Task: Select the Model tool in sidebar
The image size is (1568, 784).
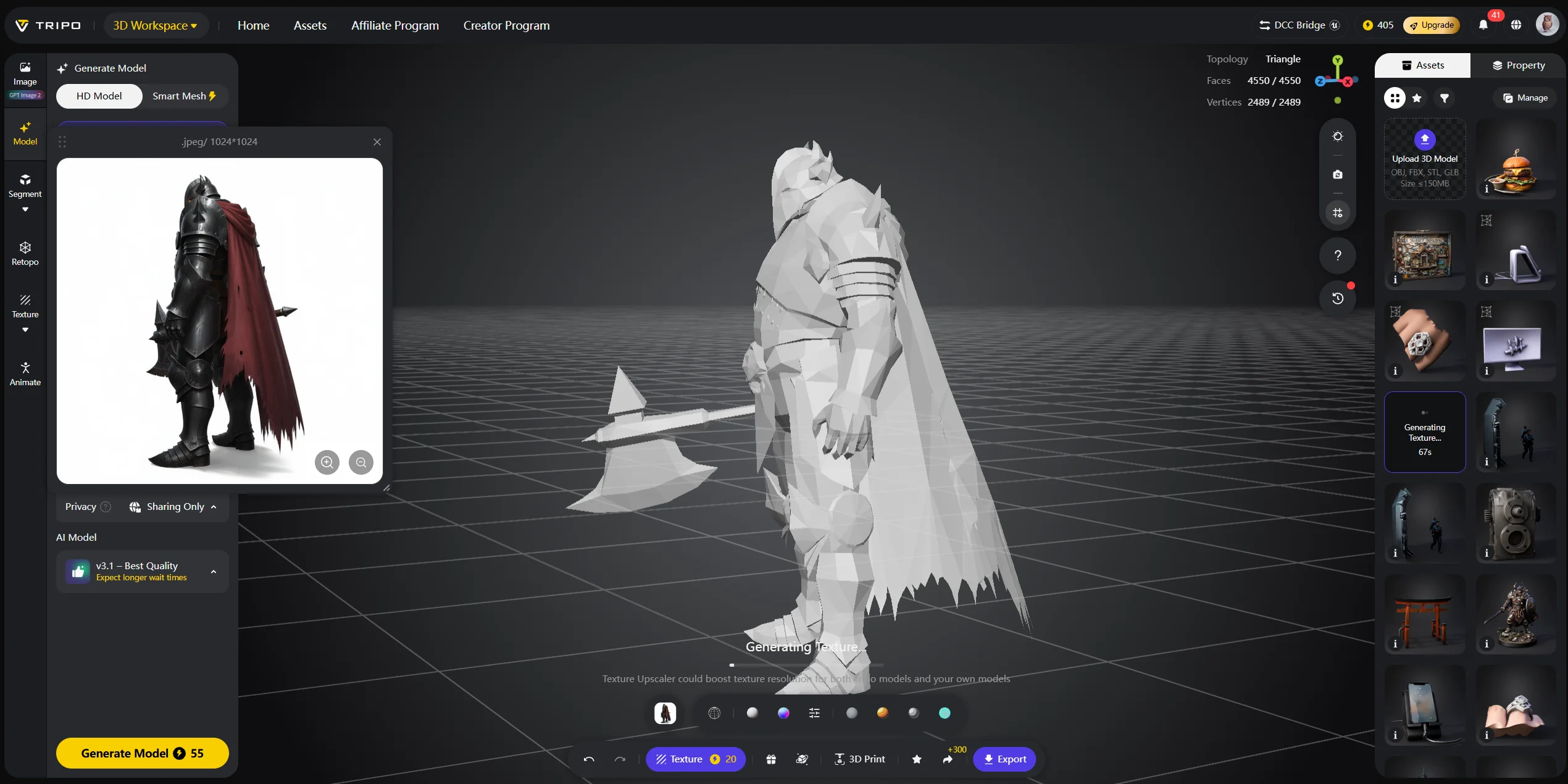Action: click(x=25, y=134)
